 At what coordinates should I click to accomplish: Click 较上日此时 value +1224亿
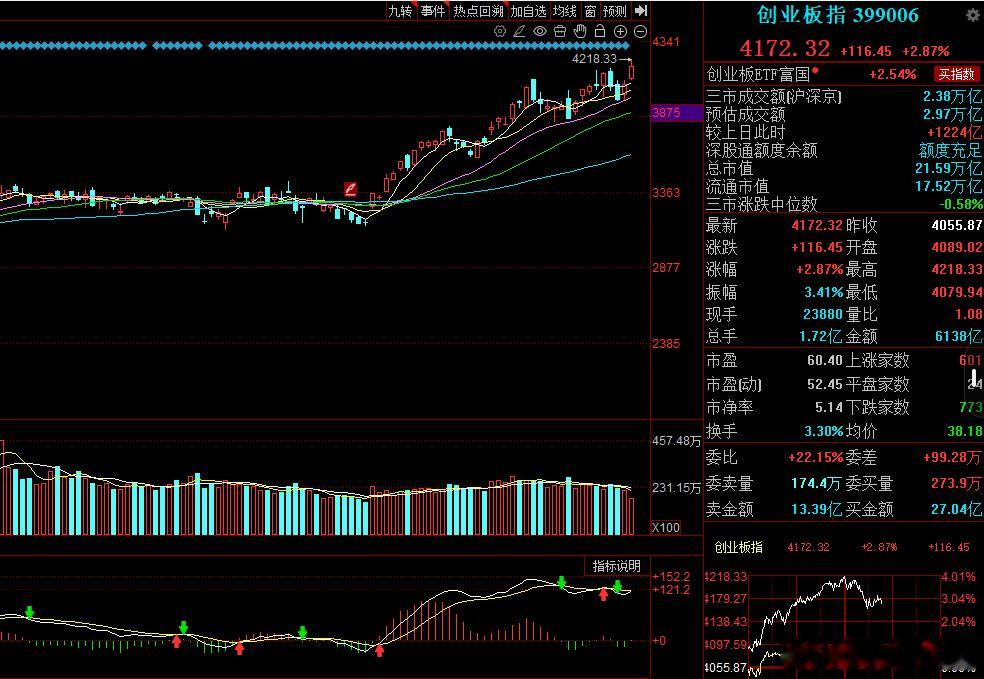[954, 132]
